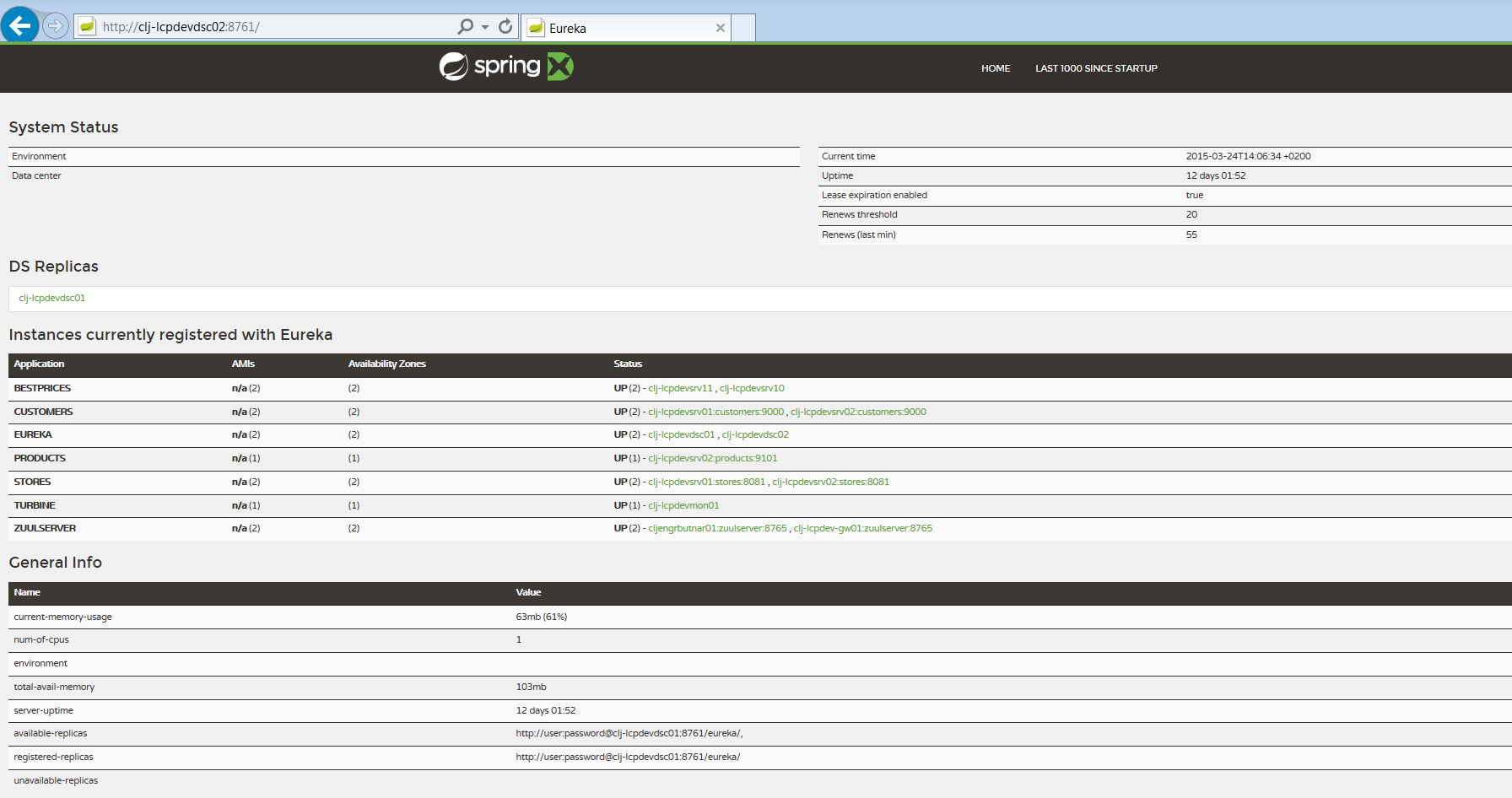The width and height of the screenshot is (1512, 798).
Task: Open BESTPRICES instance clj-lcpdevsrv11 link
Action: click(680, 389)
